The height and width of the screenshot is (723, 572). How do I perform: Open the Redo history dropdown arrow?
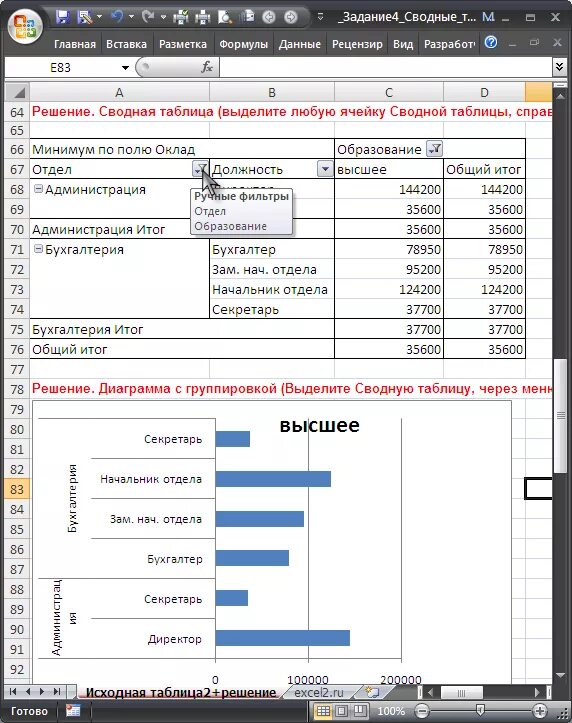163,17
